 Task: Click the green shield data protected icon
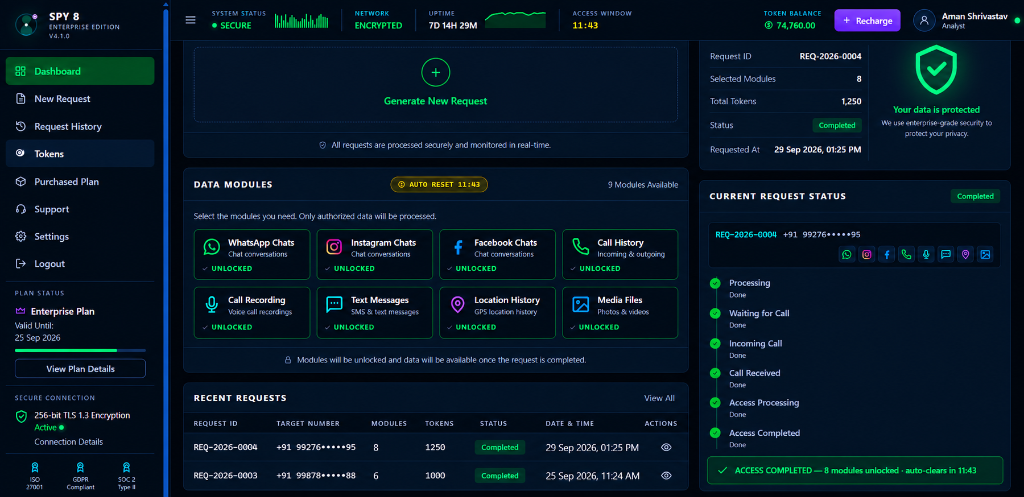(936, 71)
